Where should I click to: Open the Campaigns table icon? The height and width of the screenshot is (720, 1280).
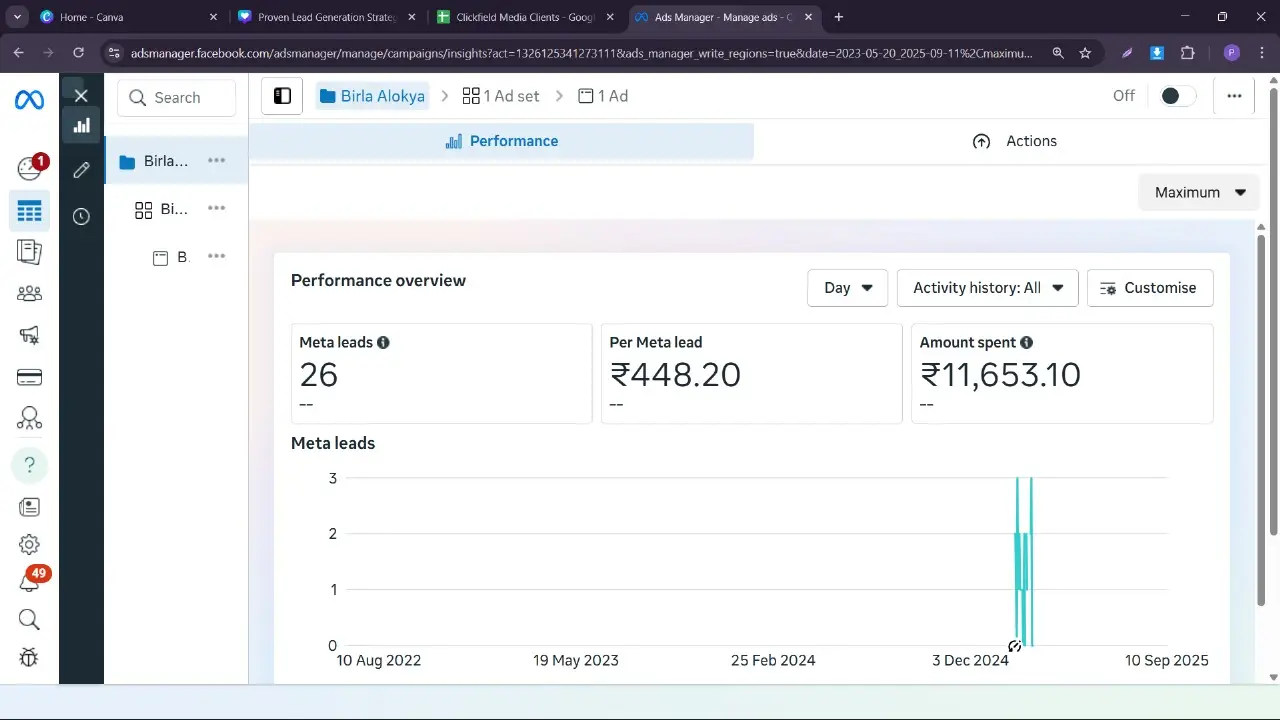(x=29, y=211)
